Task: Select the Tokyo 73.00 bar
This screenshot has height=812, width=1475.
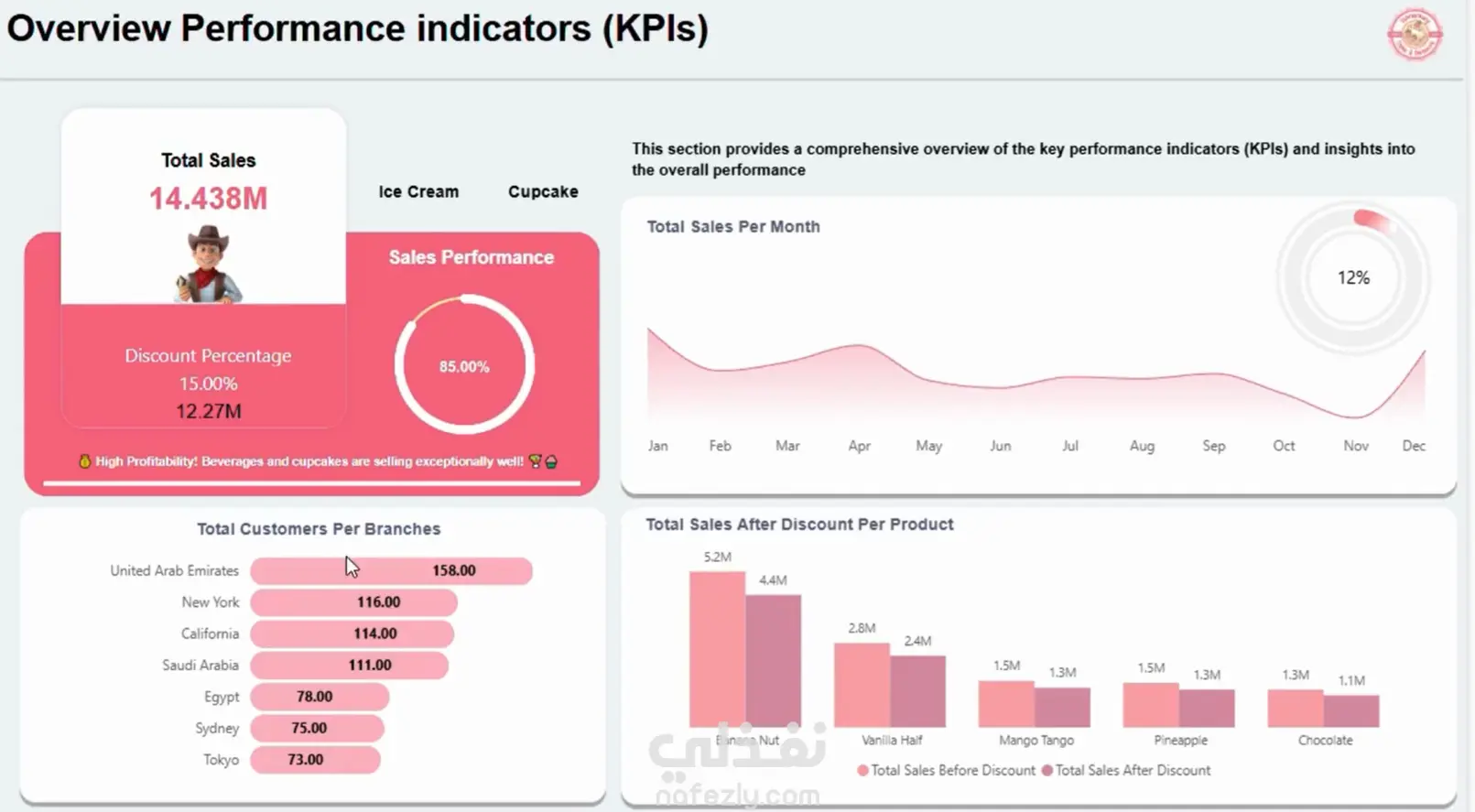Action: (315, 760)
